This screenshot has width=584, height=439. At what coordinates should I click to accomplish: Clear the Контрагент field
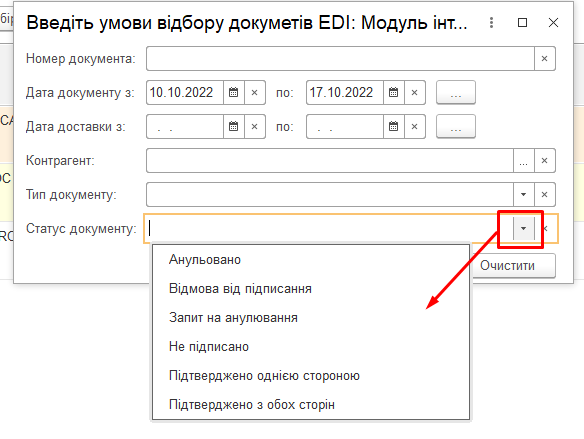tap(545, 160)
